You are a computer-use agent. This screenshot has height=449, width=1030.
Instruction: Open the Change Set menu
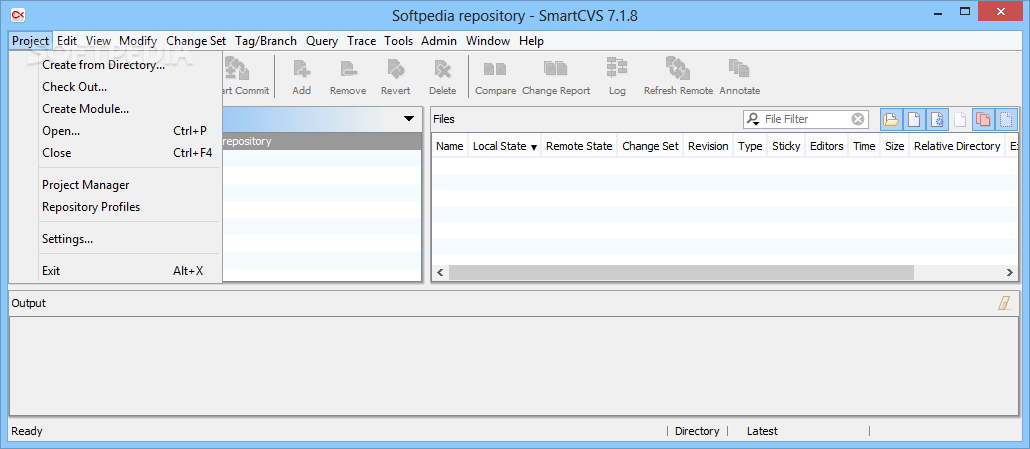click(x=196, y=41)
